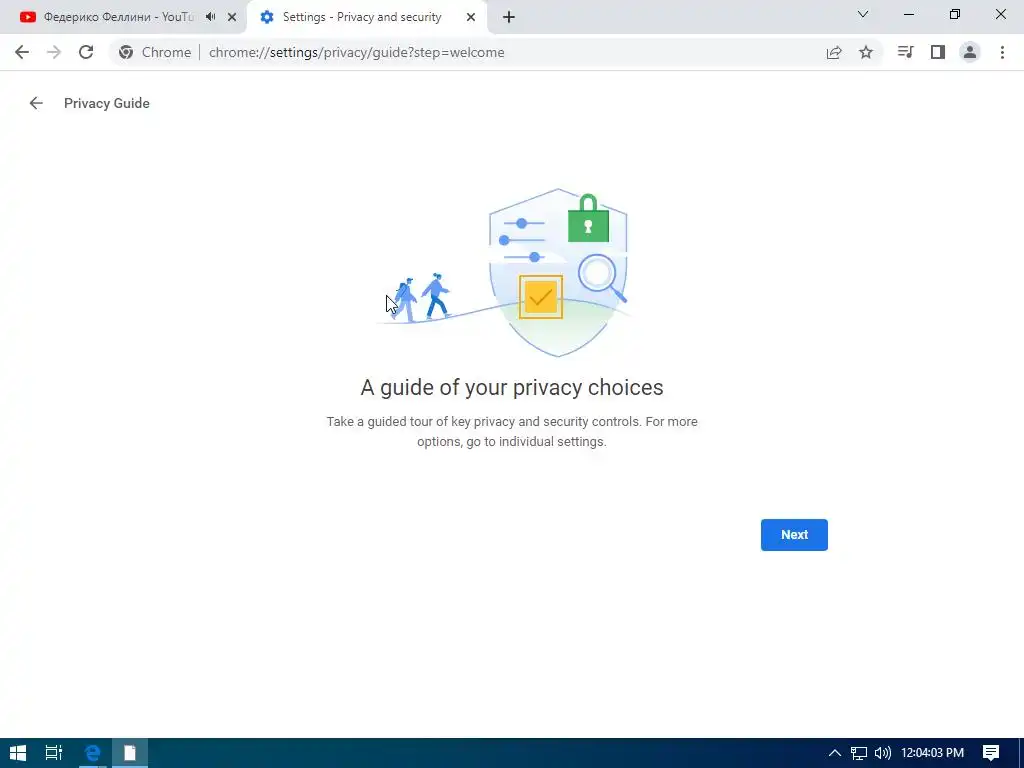Click the Next button
Image resolution: width=1024 pixels, height=768 pixels.
[x=793, y=534]
